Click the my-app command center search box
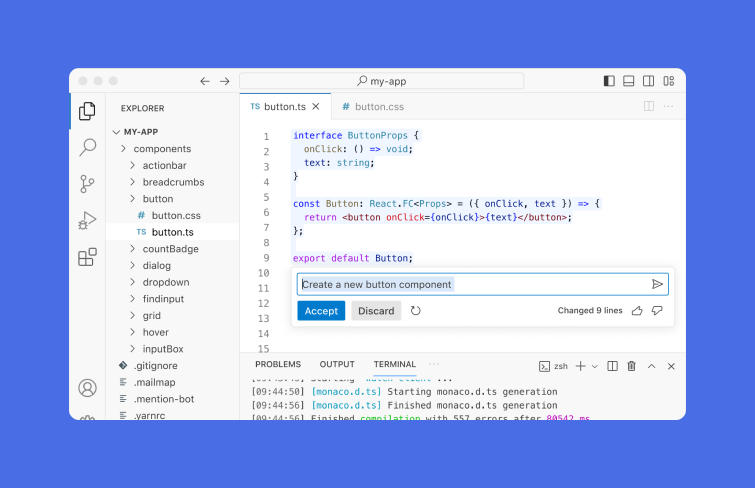The width and height of the screenshot is (755, 488). coord(381,81)
